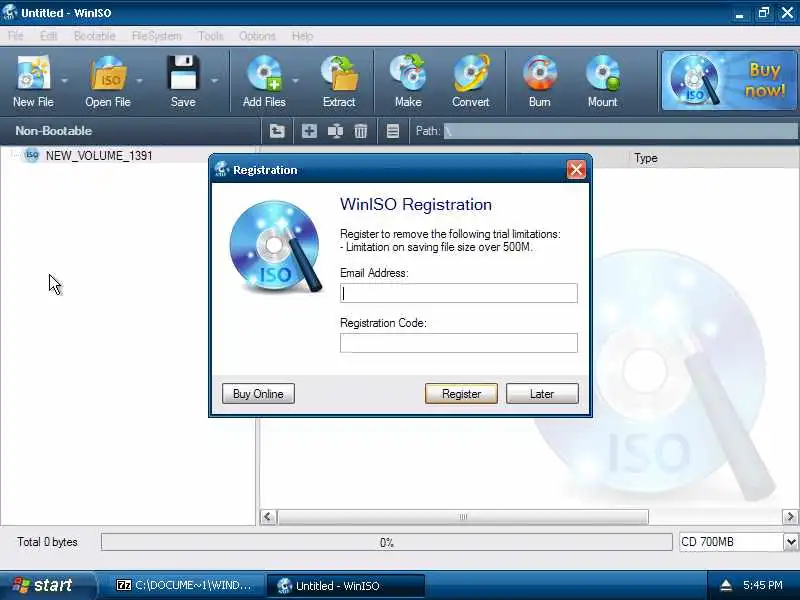Minimize the WinISO main window
The image size is (800, 600).
[x=739, y=13]
